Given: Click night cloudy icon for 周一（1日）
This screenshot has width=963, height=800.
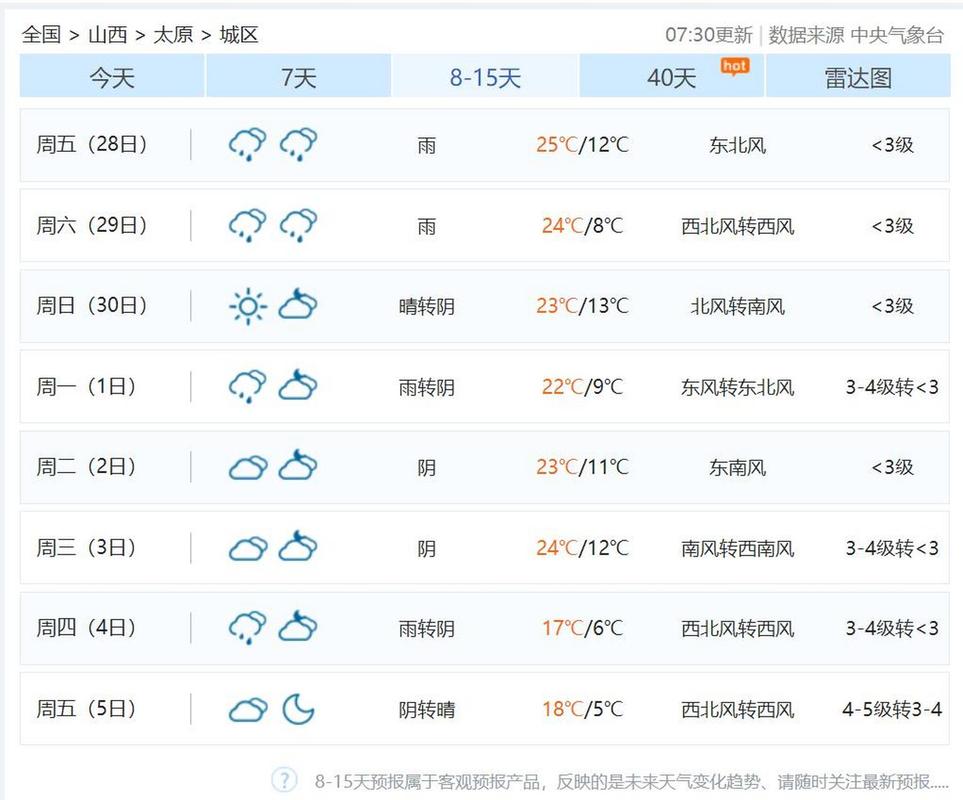Looking at the screenshot, I should pyautogui.click(x=298, y=385).
